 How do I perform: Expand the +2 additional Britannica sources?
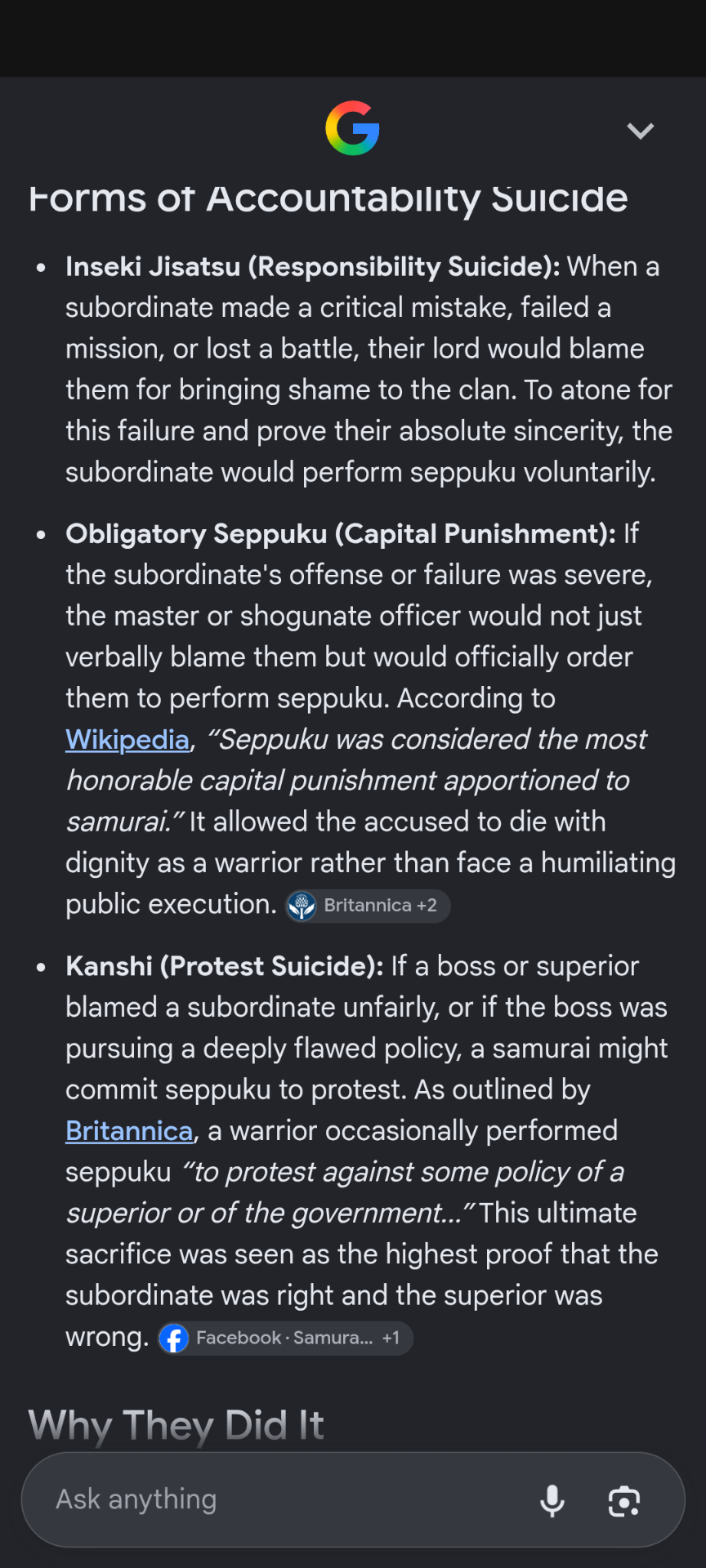coord(427,906)
